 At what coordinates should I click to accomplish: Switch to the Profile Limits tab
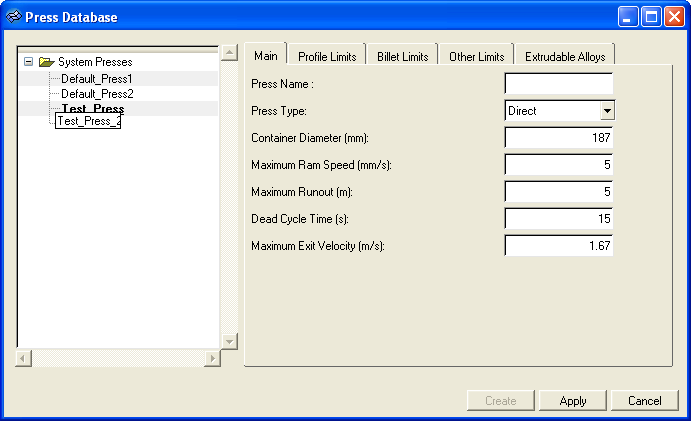[x=326, y=57]
